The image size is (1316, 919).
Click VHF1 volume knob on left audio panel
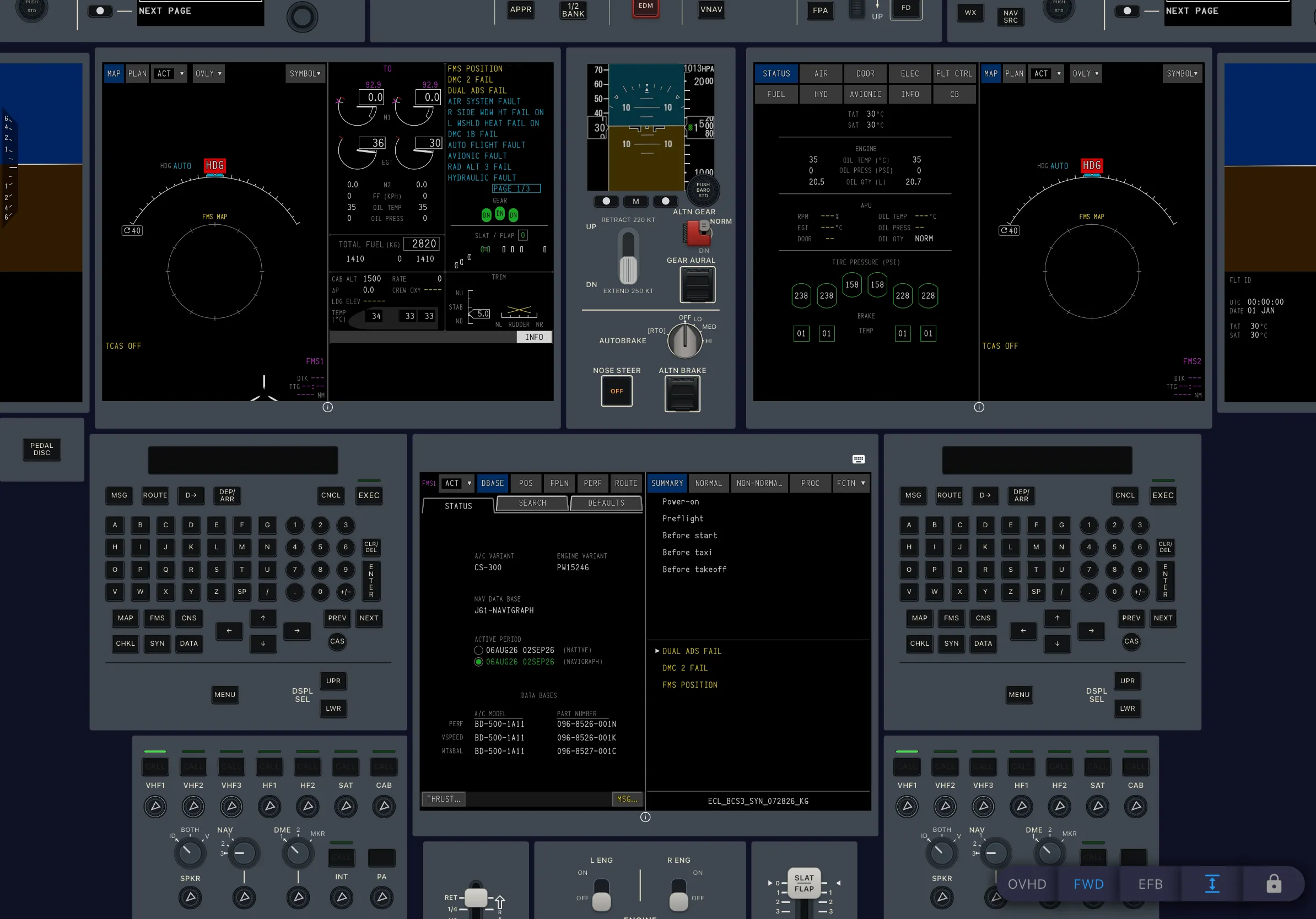[x=155, y=807]
